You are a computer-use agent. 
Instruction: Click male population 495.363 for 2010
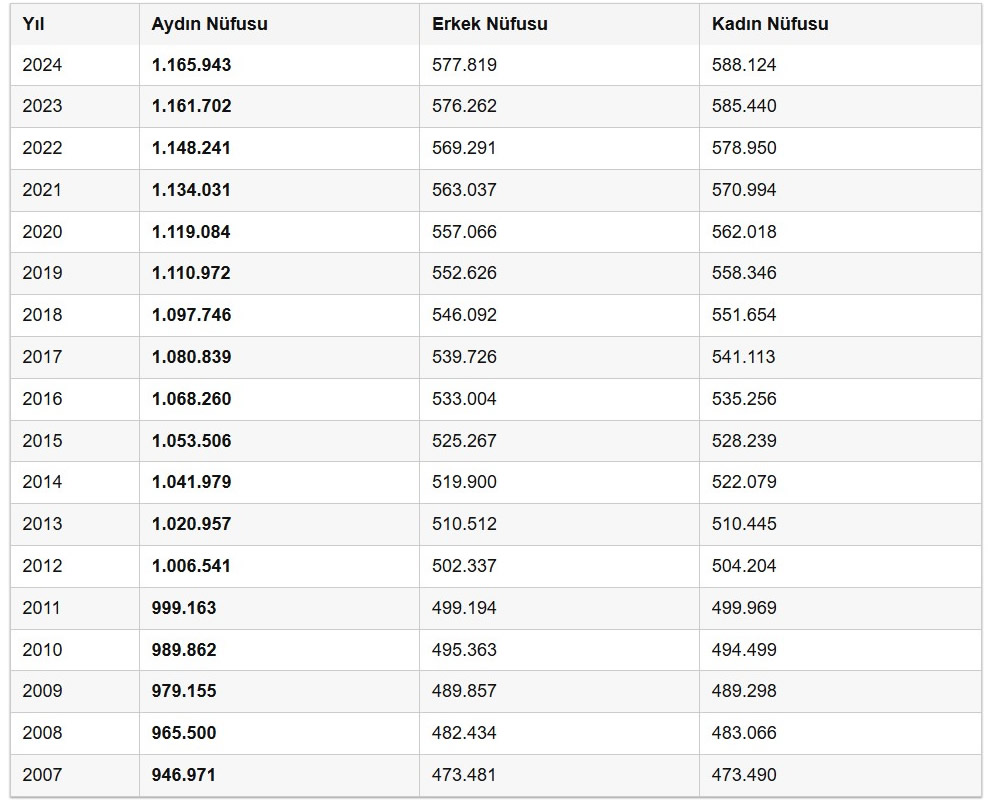point(464,650)
